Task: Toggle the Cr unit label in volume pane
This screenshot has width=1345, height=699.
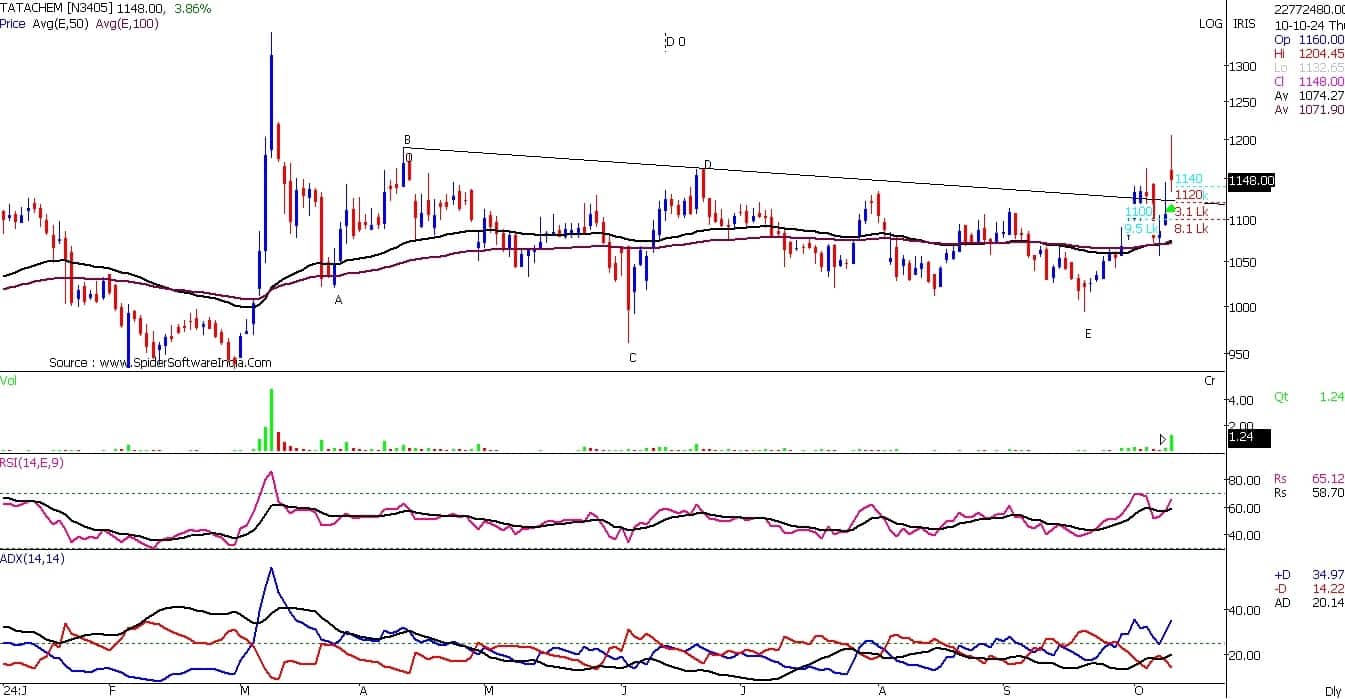Action: tap(1210, 381)
